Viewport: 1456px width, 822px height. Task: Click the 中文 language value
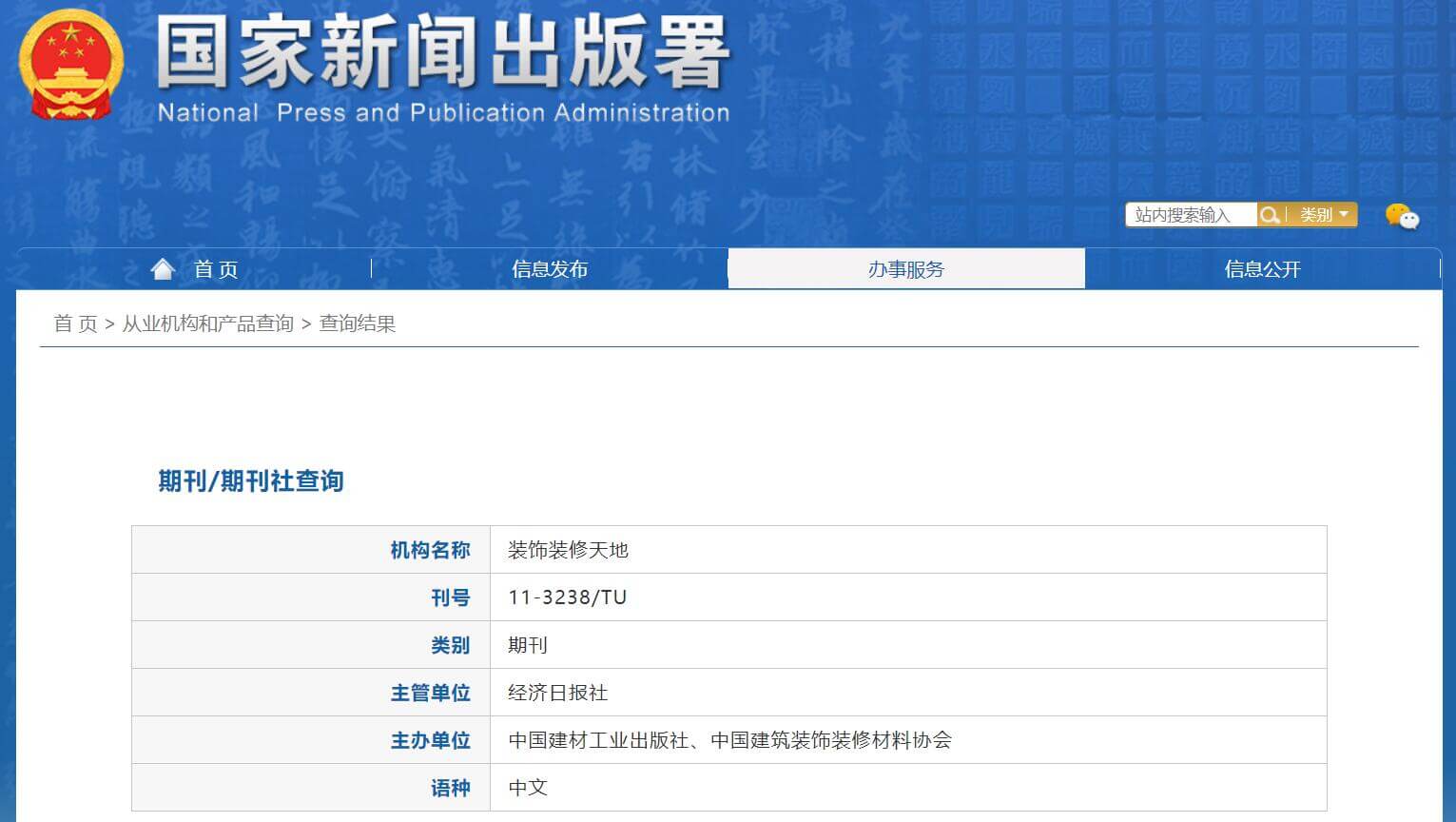coord(528,788)
